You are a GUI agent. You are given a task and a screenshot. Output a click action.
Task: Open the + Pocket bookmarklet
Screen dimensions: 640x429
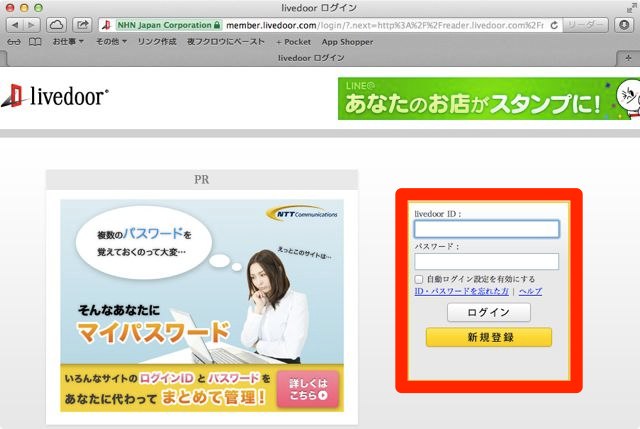point(293,42)
